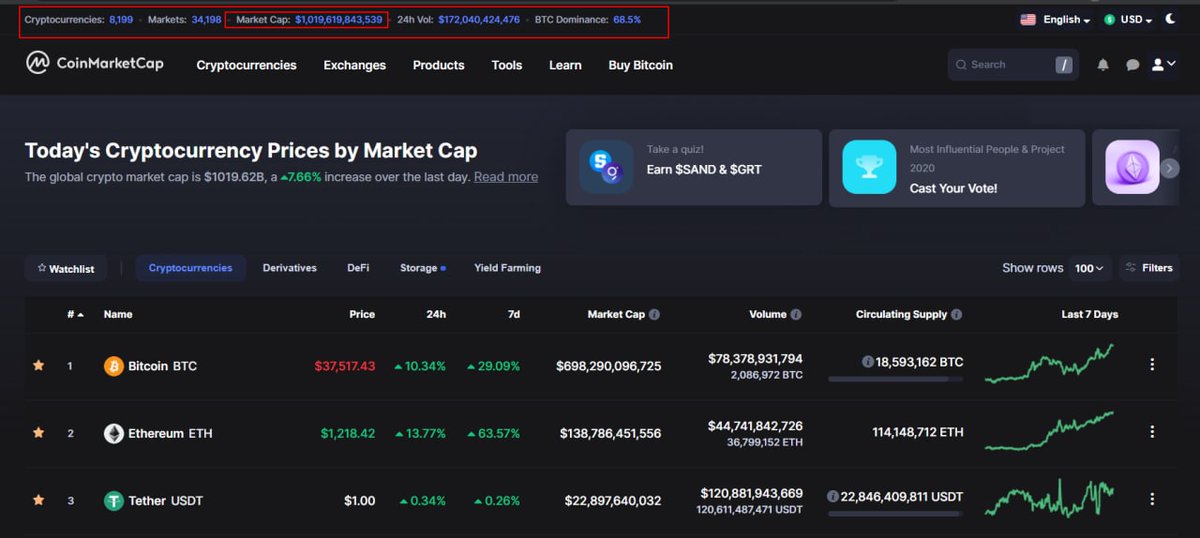Sort by the 24h column header

pos(436,314)
